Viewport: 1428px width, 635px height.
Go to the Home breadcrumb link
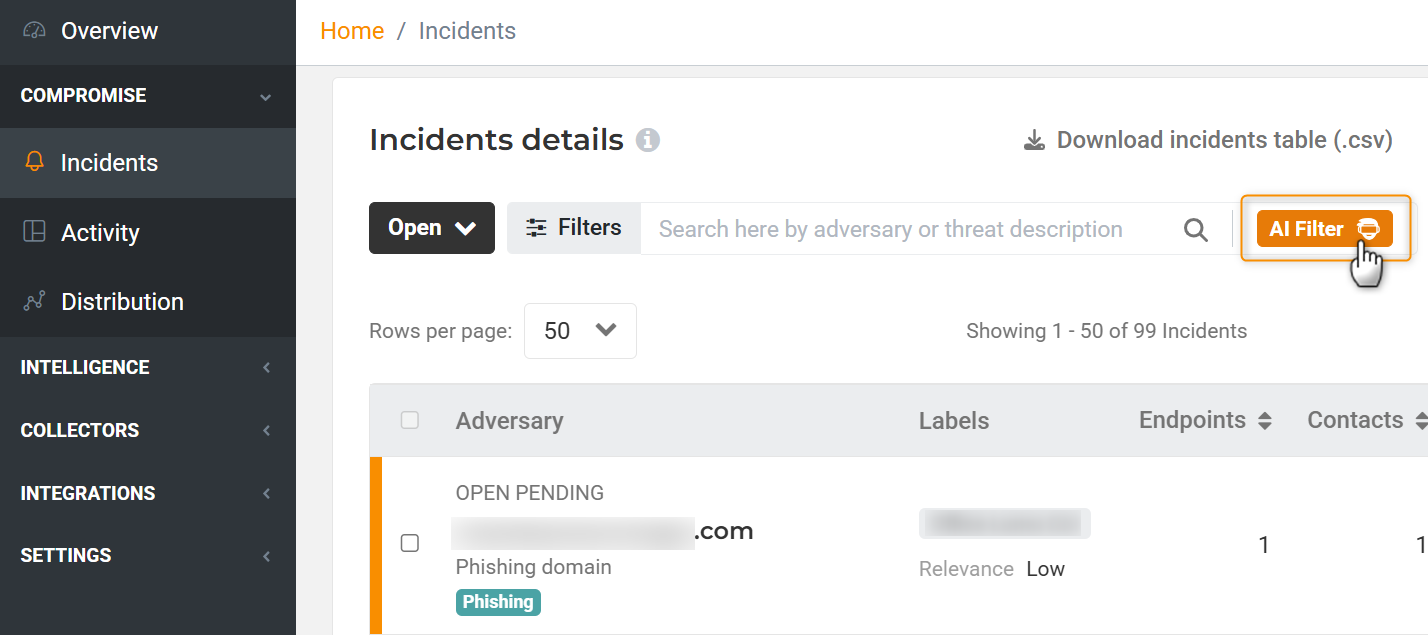pos(352,31)
